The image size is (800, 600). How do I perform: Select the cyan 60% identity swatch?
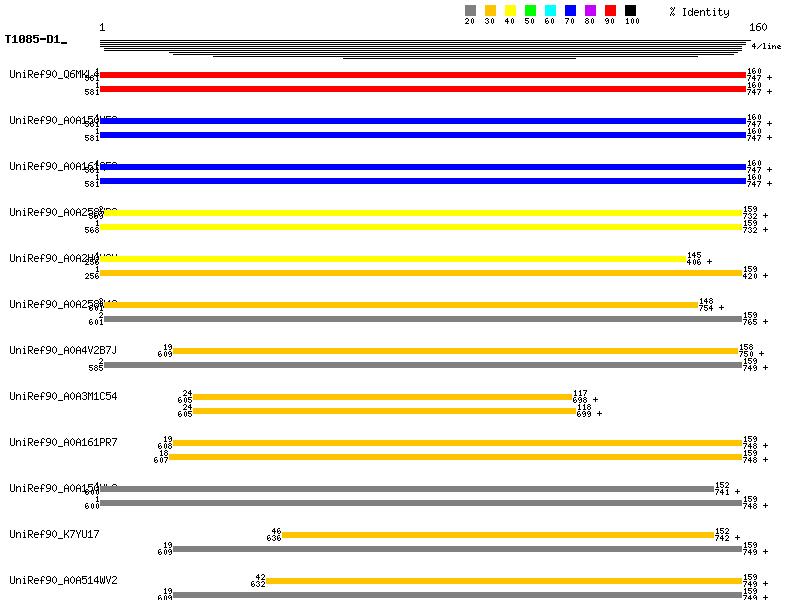point(550,11)
